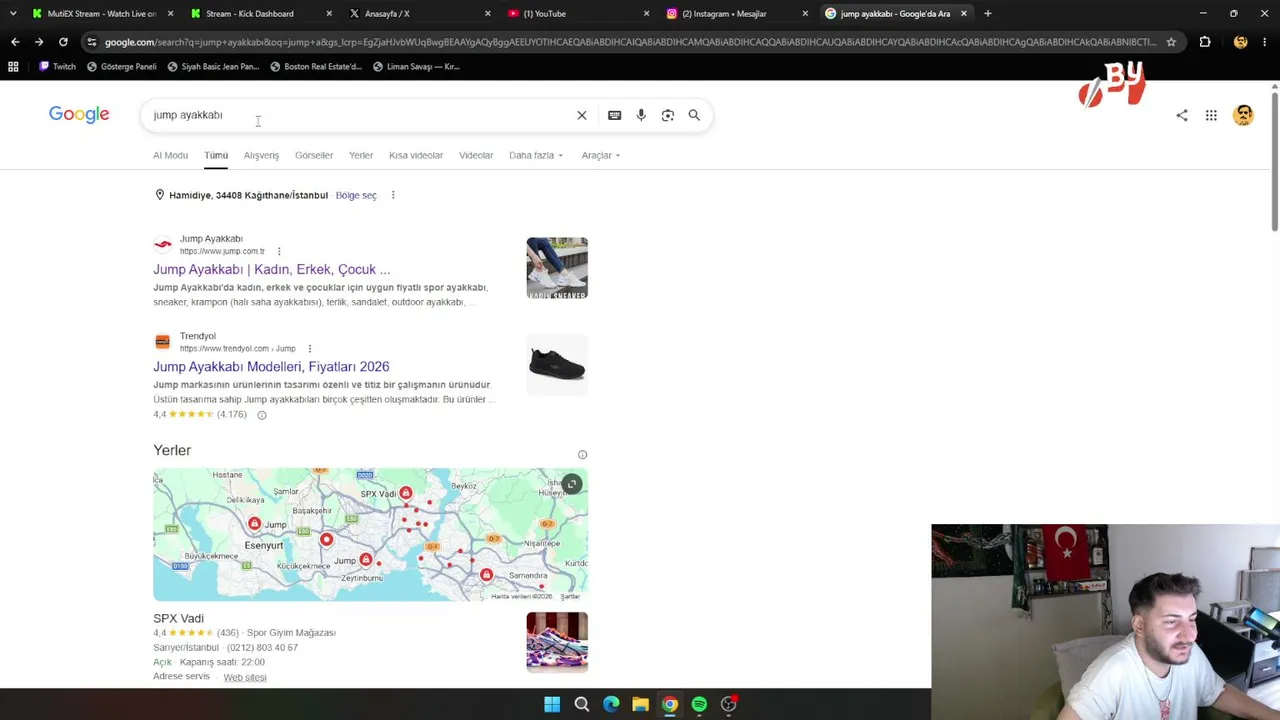Screen dimensions: 1280x720
Task: Expand the map with the fullscreen icon
Action: (571, 485)
